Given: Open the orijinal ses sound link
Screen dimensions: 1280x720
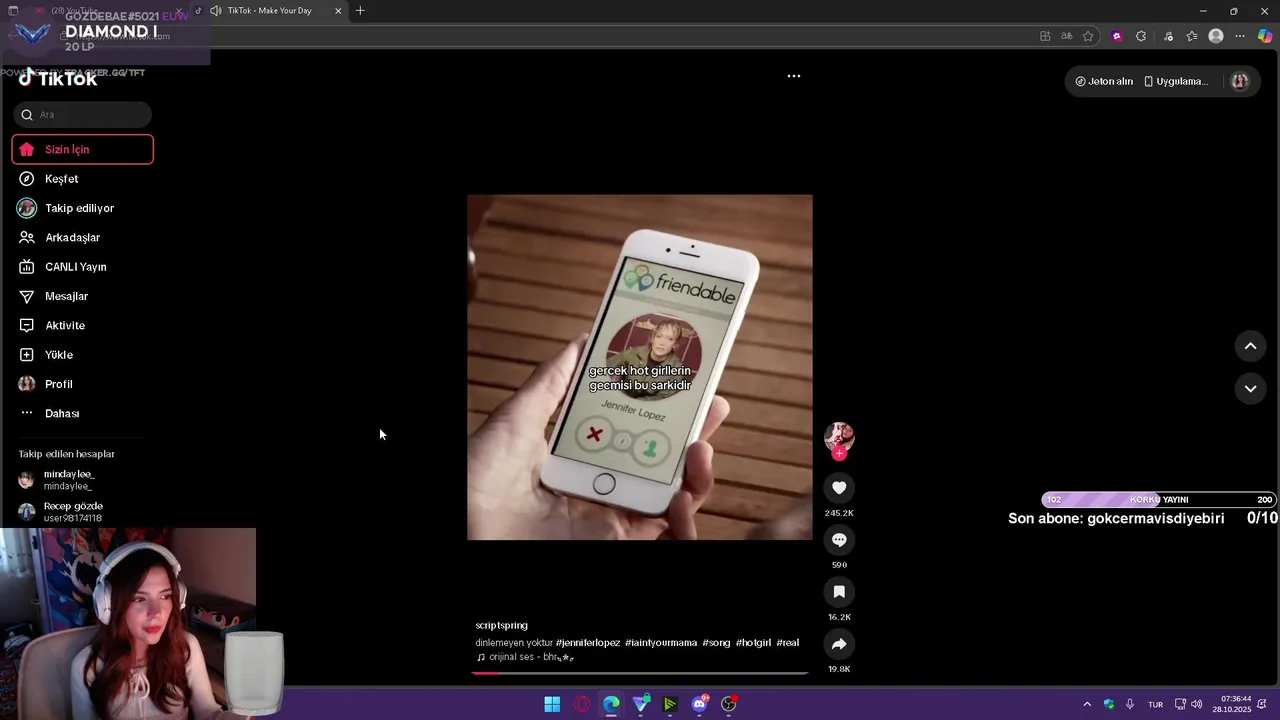Looking at the screenshot, I should (525, 657).
